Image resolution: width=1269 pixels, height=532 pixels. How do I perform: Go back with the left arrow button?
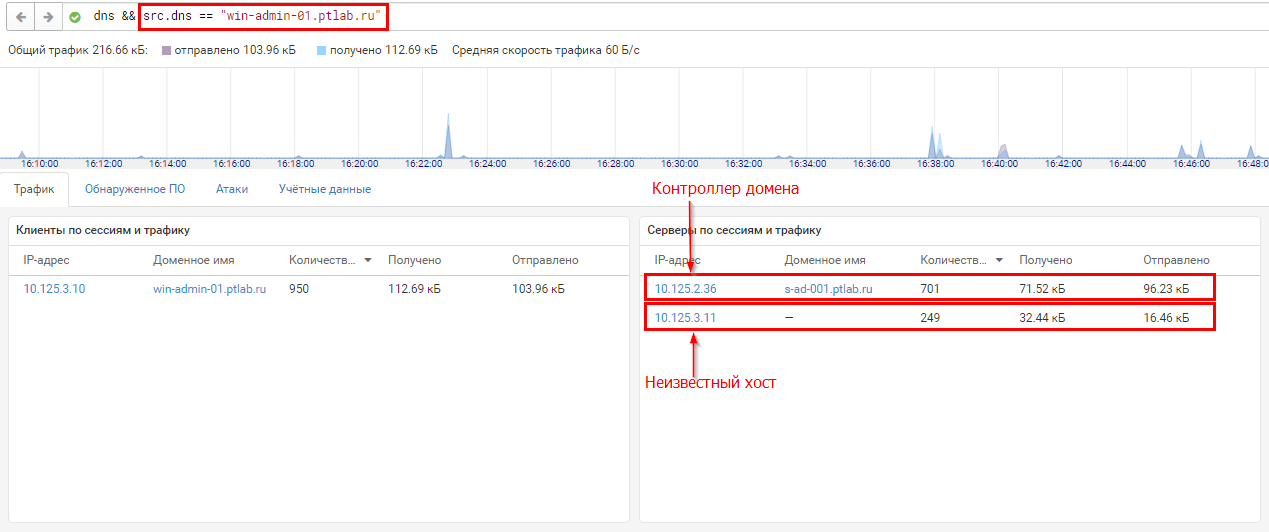tap(21, 17)
